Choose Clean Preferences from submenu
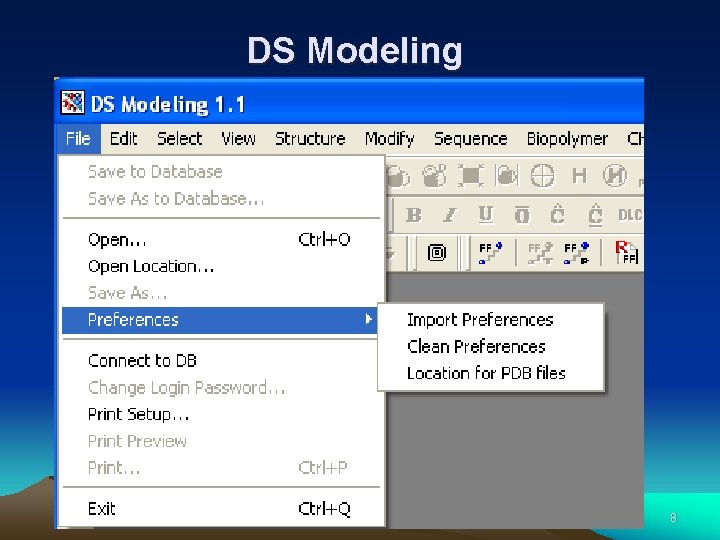Screen dimensions: 720x540 (490, 347)
